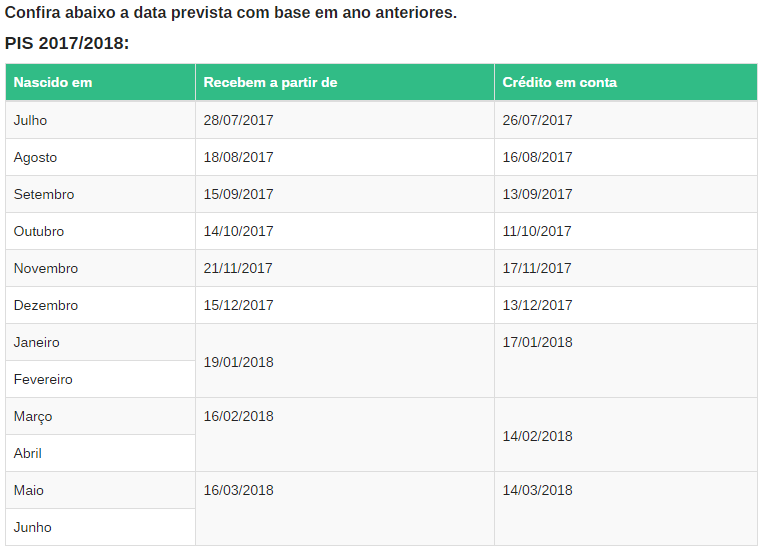This screenshot has width=763, height=555.
Task: Select the credit date 26/07/2017
Action: 537,120
